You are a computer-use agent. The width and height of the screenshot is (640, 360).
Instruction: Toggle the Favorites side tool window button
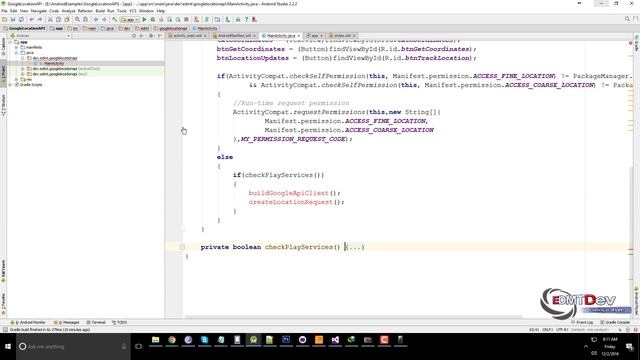[x=3, y=304]
